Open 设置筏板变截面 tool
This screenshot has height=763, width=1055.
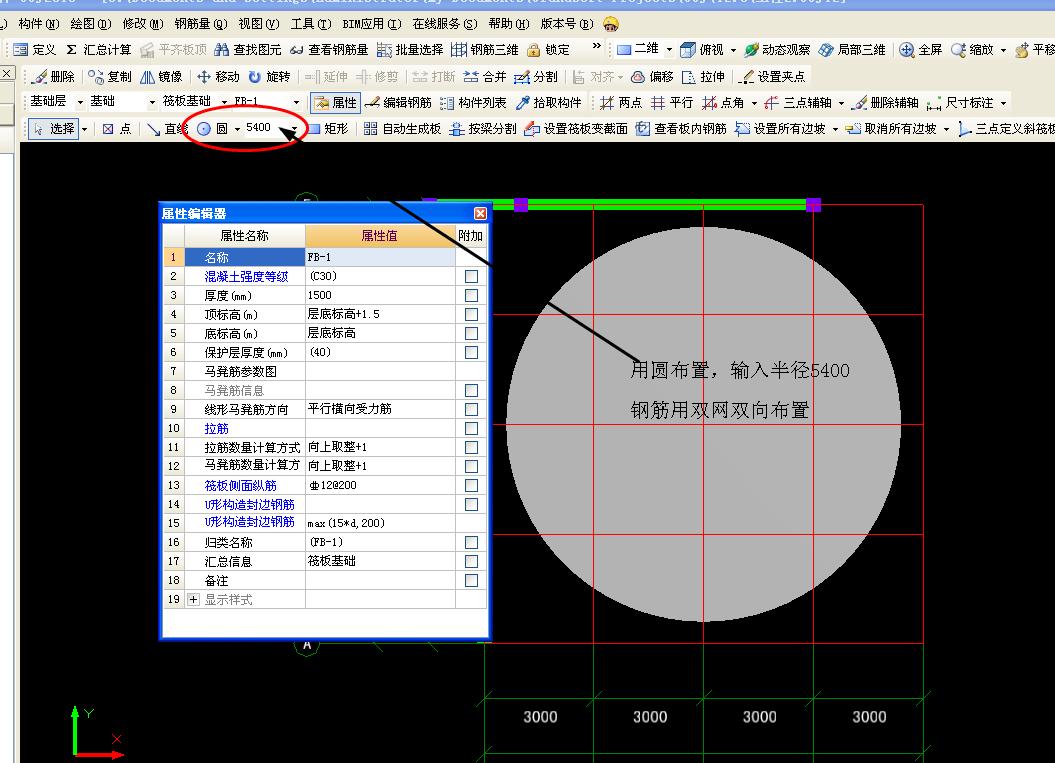tap(576, 129)
